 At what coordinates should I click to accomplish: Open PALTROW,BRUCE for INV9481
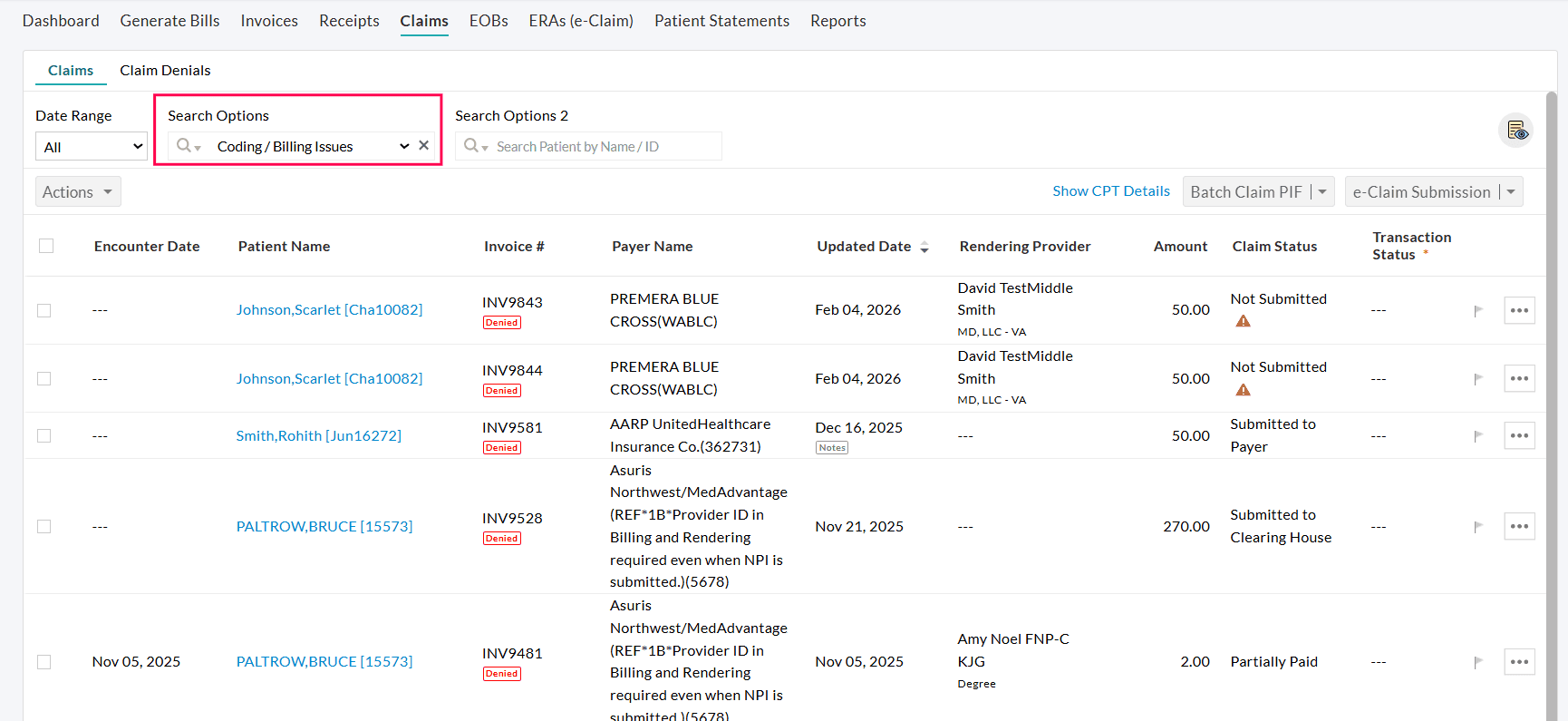point(324,661)
